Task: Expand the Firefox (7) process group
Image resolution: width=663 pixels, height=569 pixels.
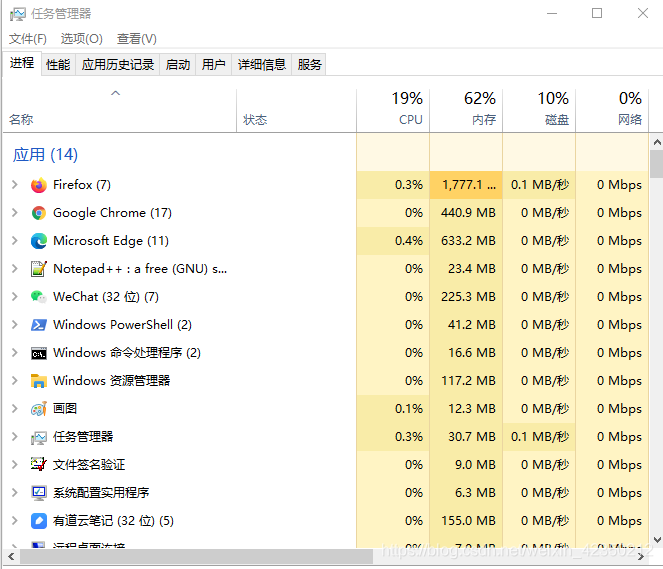Action: [14, 185]
